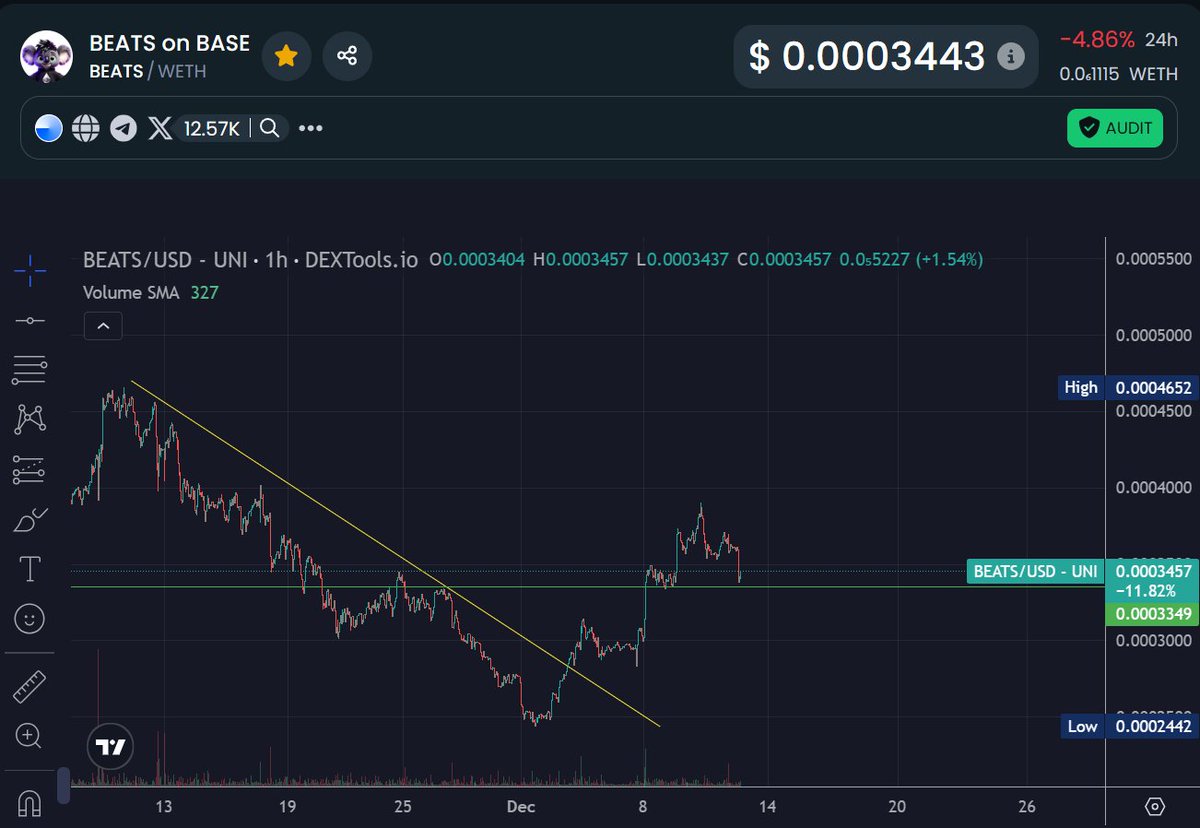Image resolution: width=1200 pixels, height=828 pixels.
Task: Activate the zoom in tool
Action: (30, 738)
